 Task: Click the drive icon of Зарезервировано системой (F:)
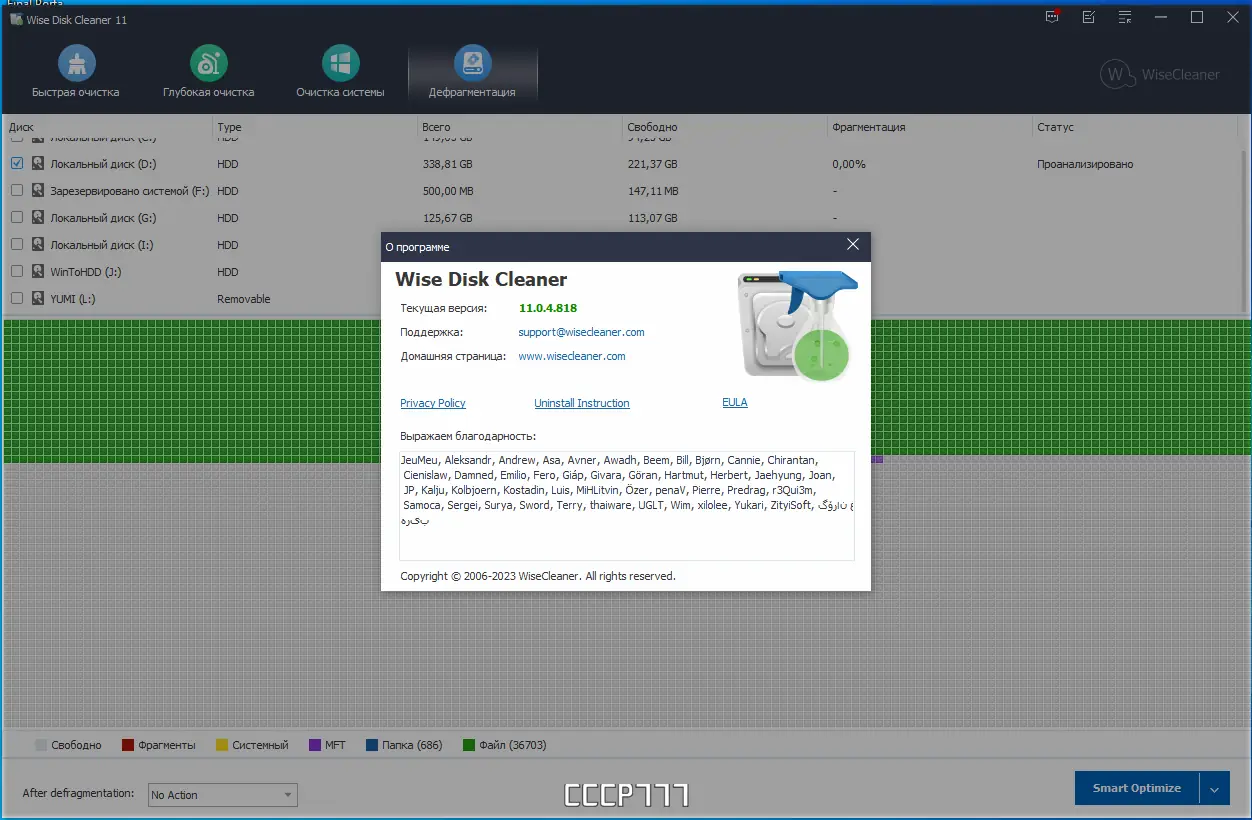point(38,190)
